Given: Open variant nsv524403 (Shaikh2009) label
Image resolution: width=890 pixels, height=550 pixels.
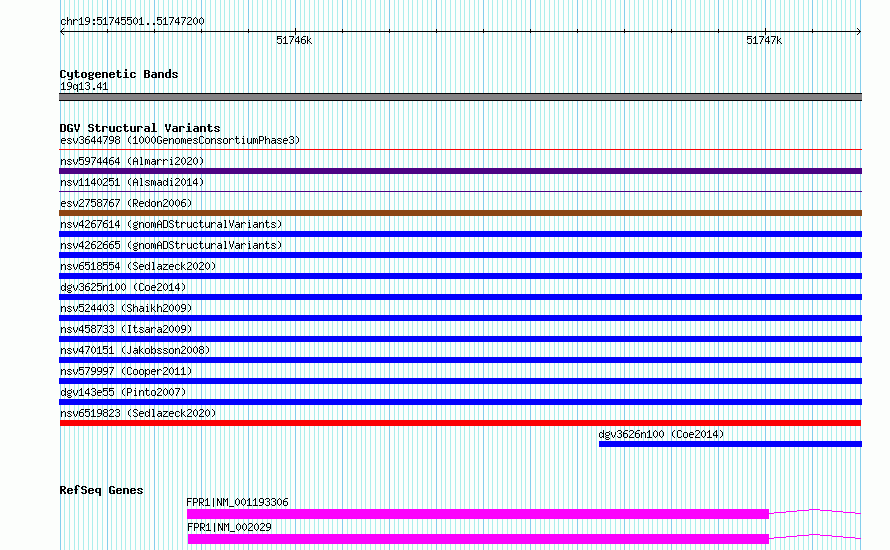Looking at the screenshot, I should point(126,308).
